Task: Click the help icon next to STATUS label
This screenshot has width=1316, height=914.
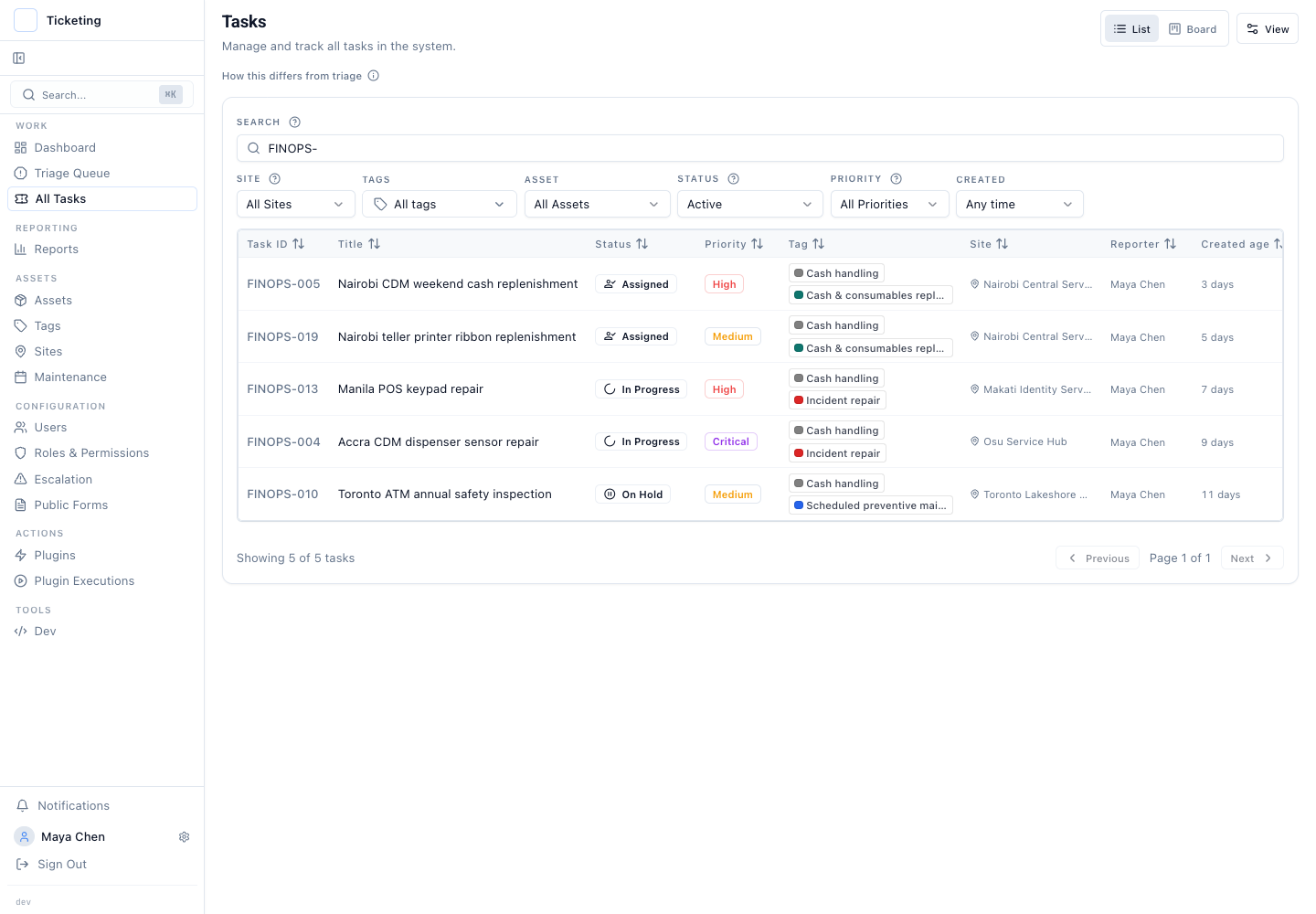Action: pyautogui.click(x=733, y=179)
